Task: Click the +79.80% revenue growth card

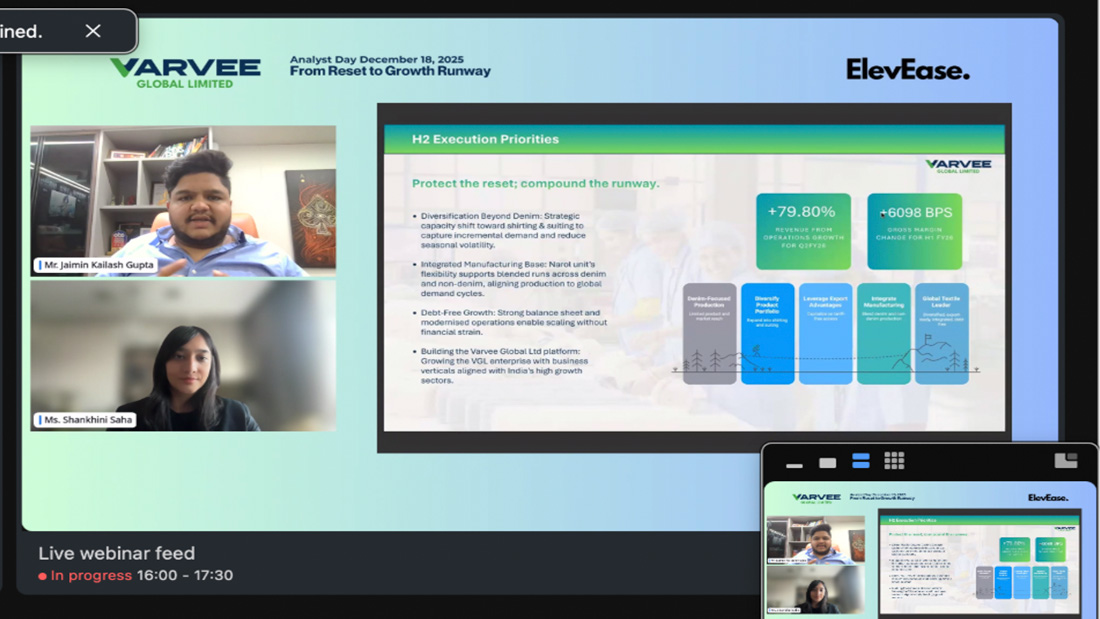Action: point(803,231)
